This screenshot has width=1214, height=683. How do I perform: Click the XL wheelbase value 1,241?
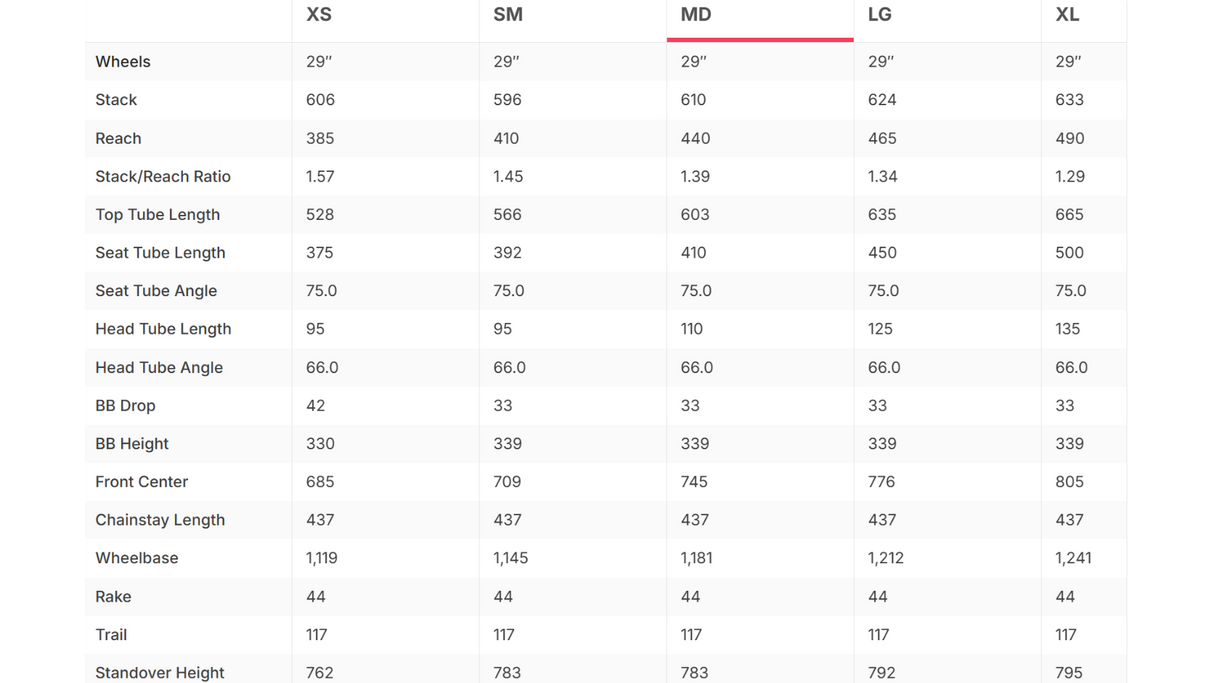click(x=1073, y=558)
